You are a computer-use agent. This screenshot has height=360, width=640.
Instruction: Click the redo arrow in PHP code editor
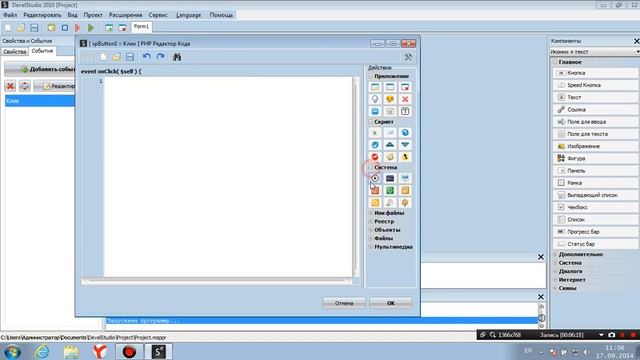coord(160,57)
